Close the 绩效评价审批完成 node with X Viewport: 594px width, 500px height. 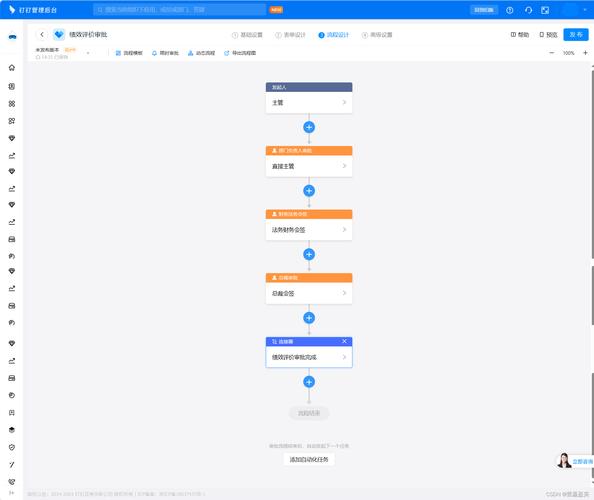[x=344, y=341]
